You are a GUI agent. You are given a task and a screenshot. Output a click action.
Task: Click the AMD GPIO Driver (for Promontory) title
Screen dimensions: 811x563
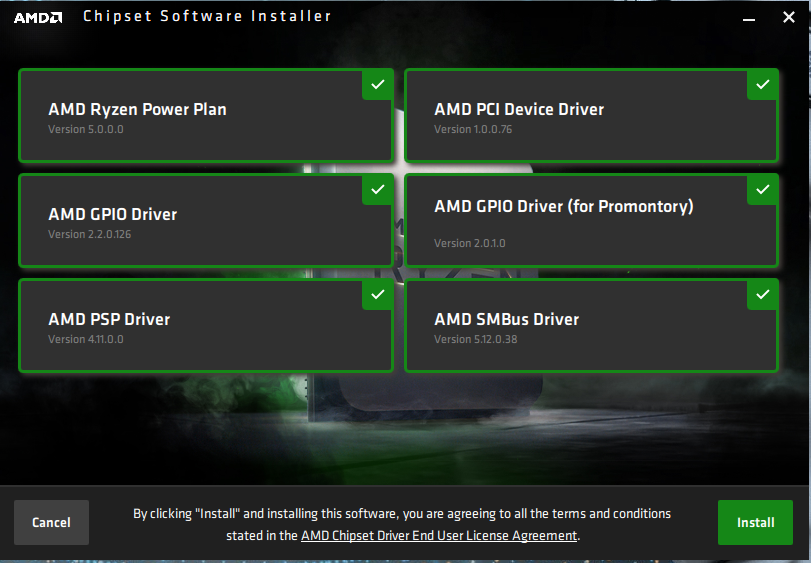[x=564, y=207]
